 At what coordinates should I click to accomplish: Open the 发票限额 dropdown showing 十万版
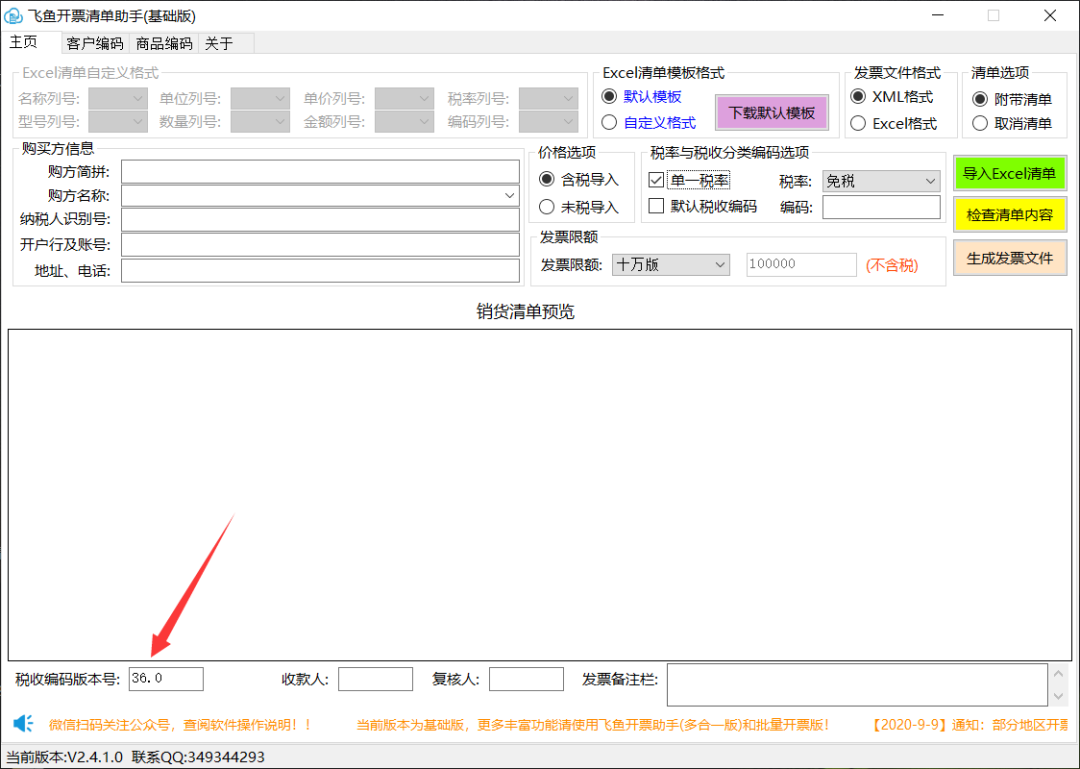(x=670, y=265)
